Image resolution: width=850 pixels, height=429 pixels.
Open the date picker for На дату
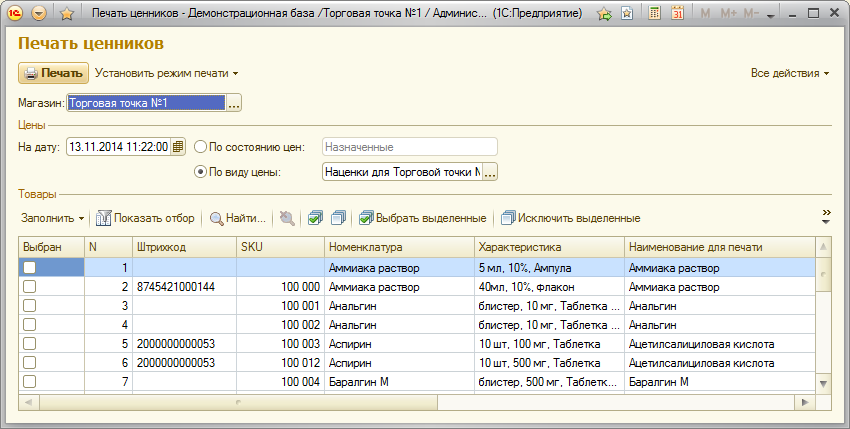click(179, 147)
